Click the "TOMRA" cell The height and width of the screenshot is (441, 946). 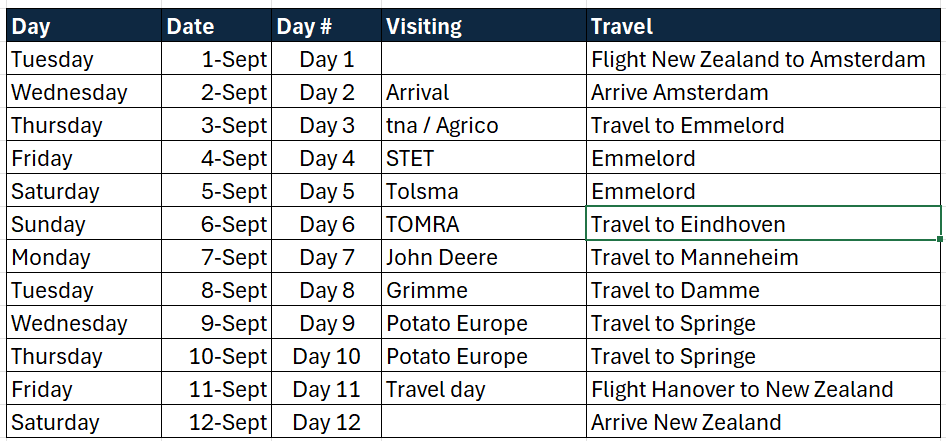coord(483,224)
